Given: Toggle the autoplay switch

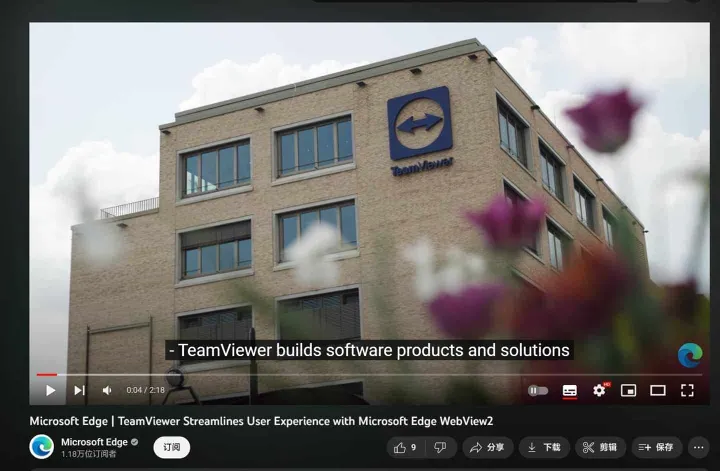Looking at the screenshot, I should click(538, 391).
